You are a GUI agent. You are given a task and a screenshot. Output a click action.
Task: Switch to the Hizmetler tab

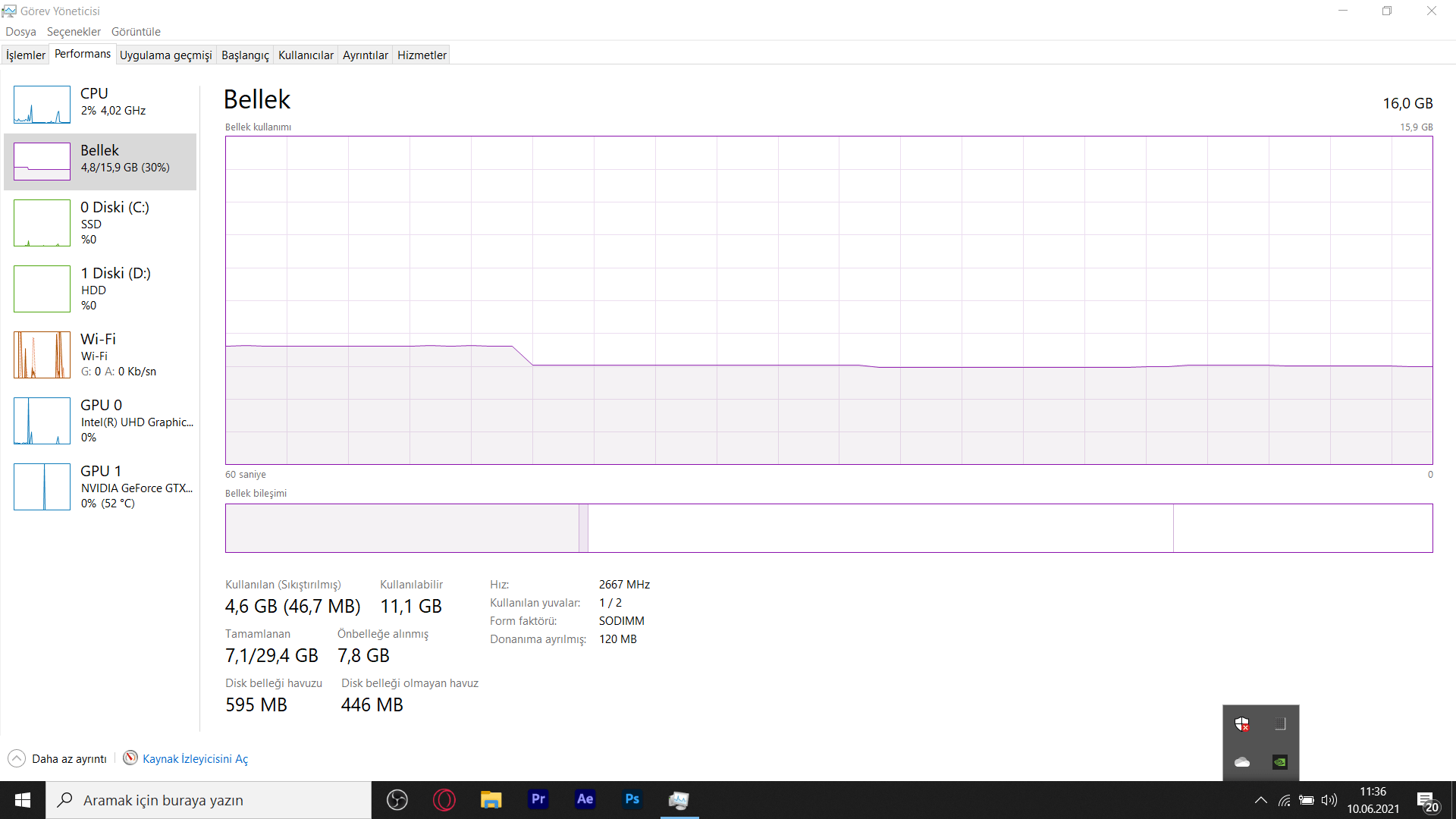(x=422, y=55)
